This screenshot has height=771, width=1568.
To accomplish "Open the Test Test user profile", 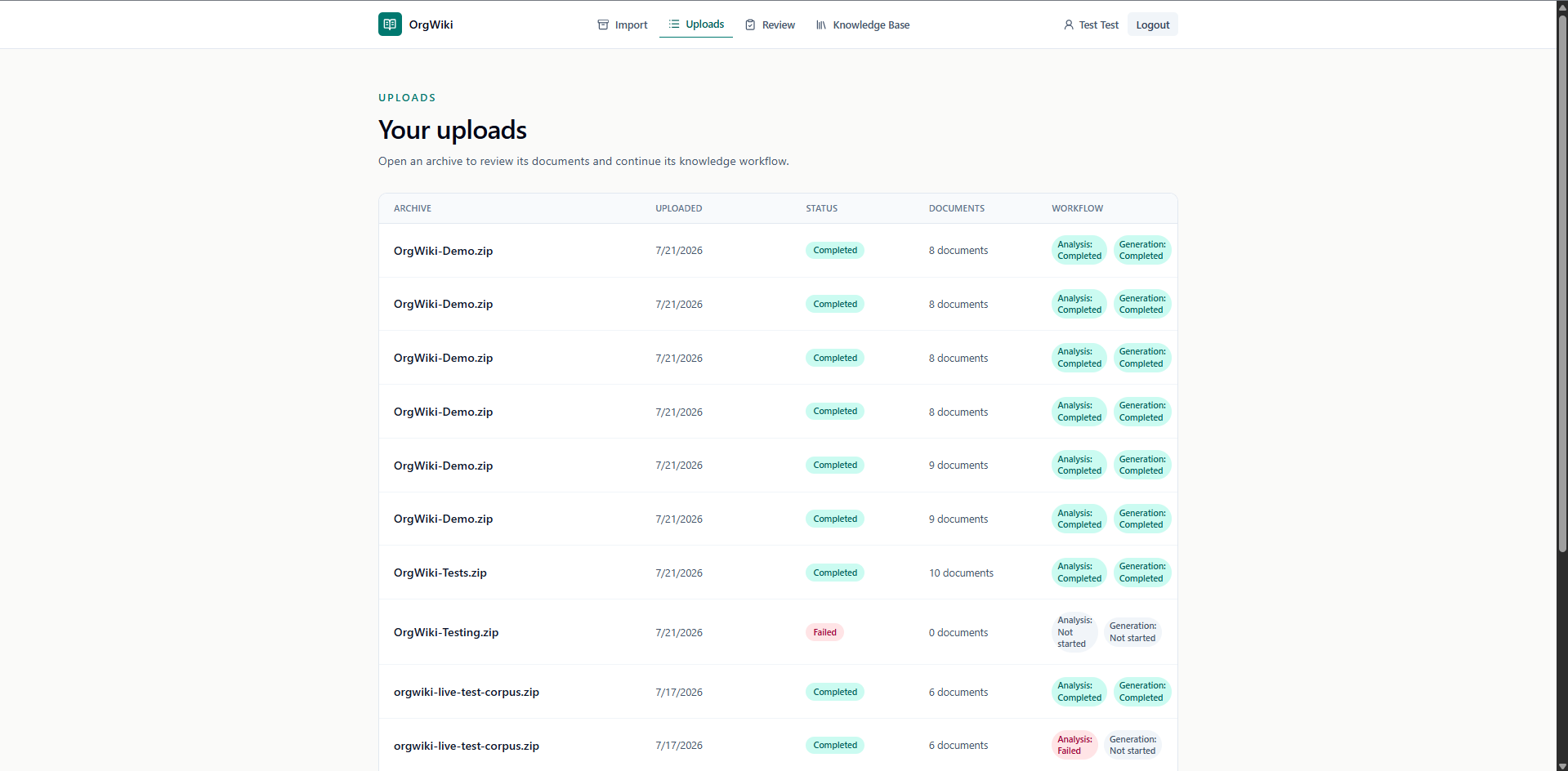I will tap(1091, 25).
